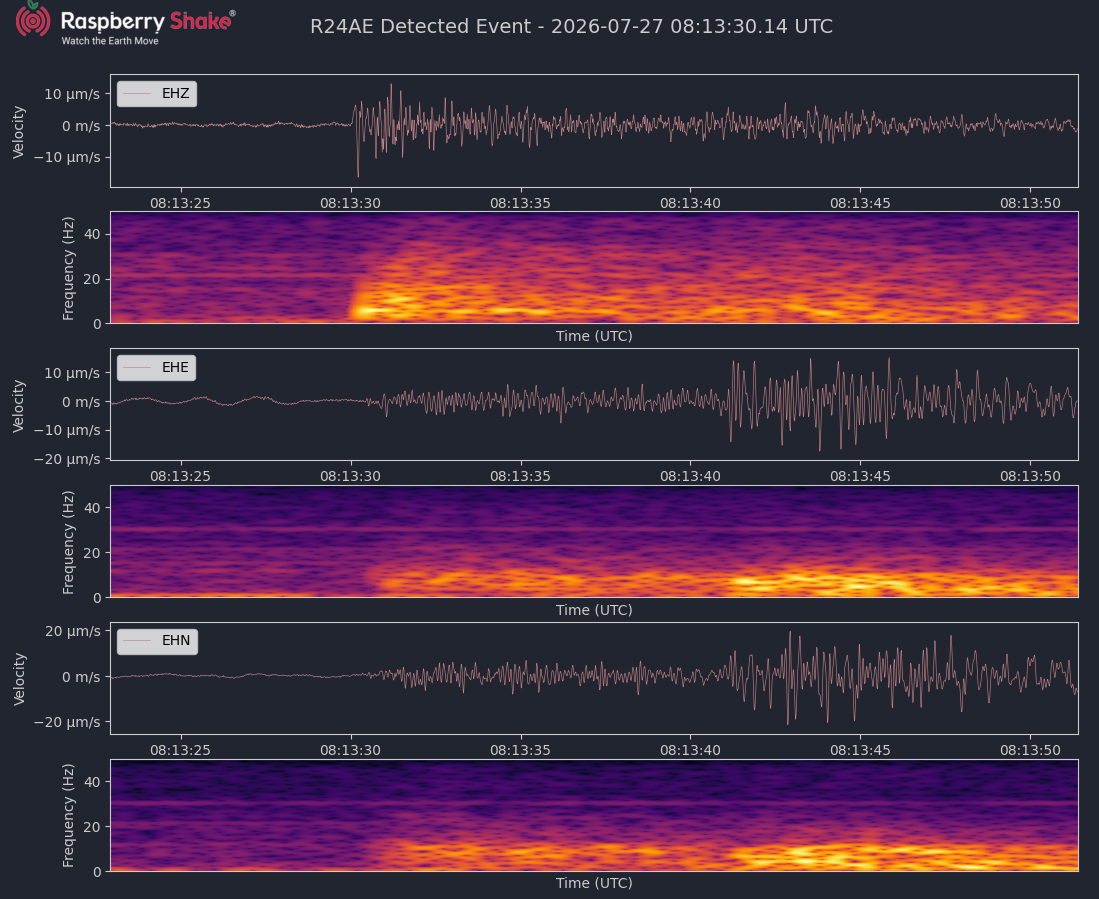Click the 10 µm/s tick on EHZ plot
1099x899 pixels.
point(71,94)
